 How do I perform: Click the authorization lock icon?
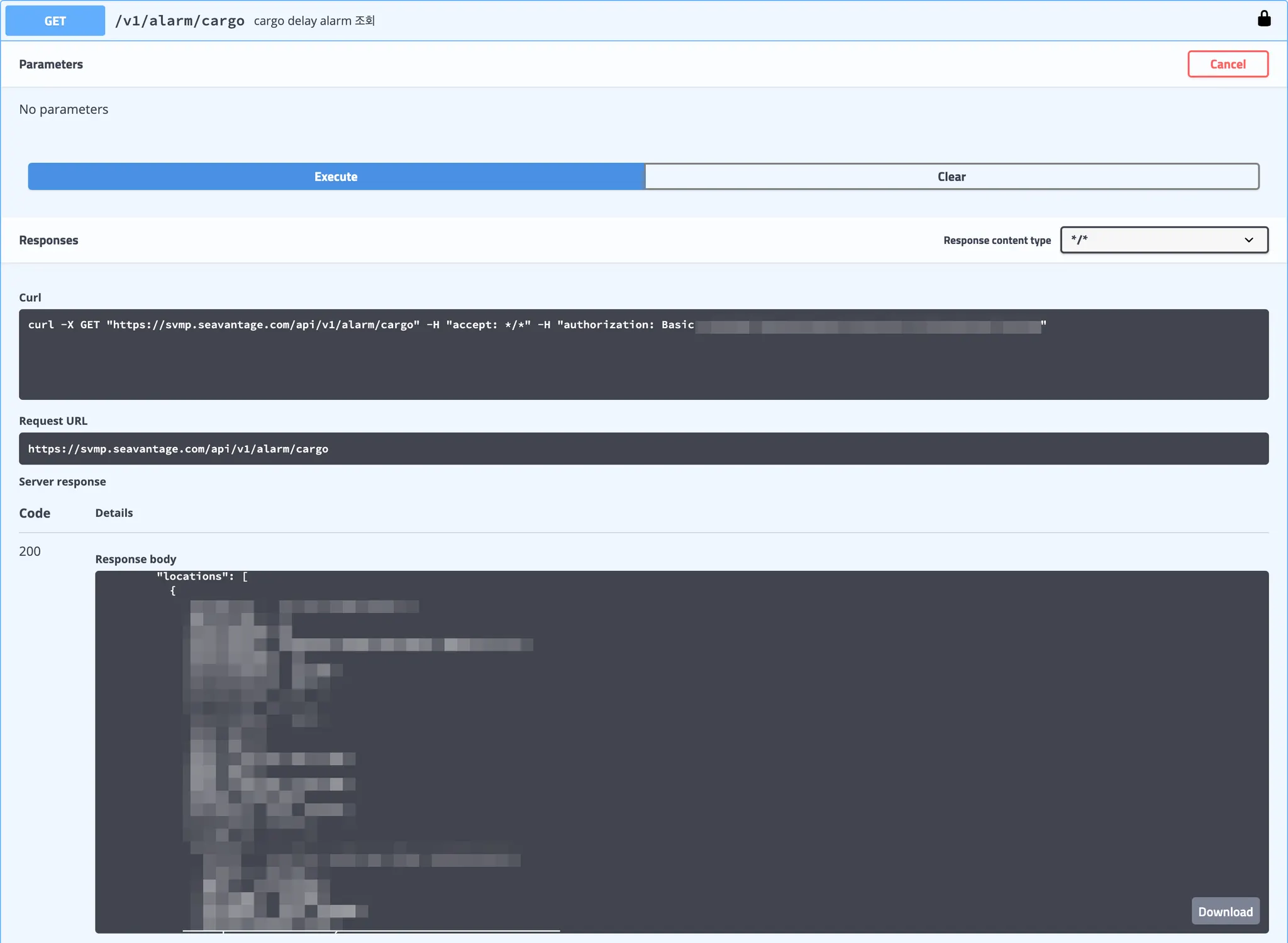pos(1263,19)
